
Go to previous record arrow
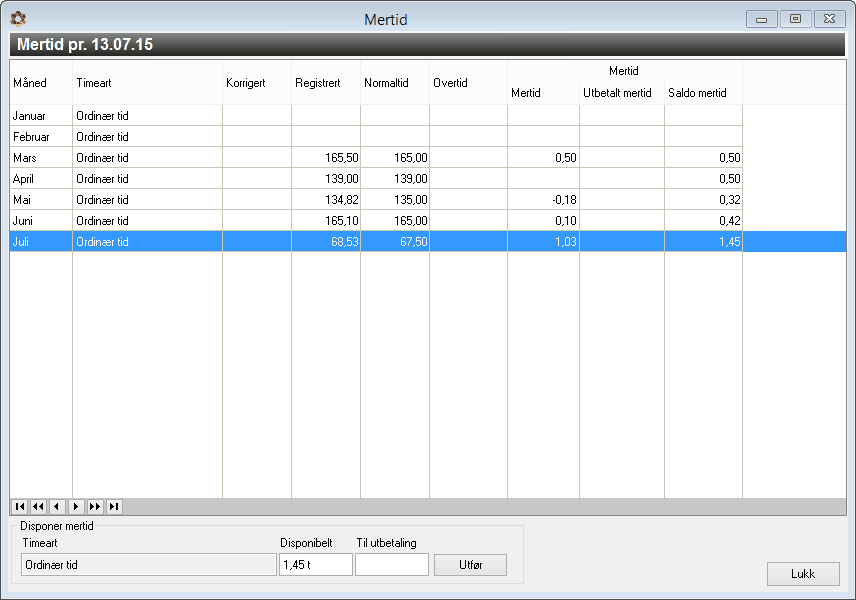[57, 507]
